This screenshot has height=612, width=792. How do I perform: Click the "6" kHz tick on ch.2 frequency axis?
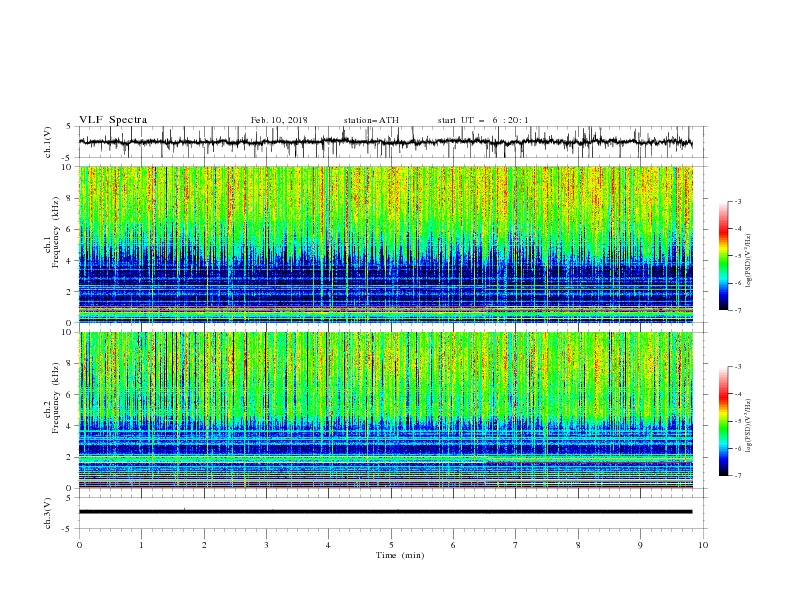(x=69, y=395)
